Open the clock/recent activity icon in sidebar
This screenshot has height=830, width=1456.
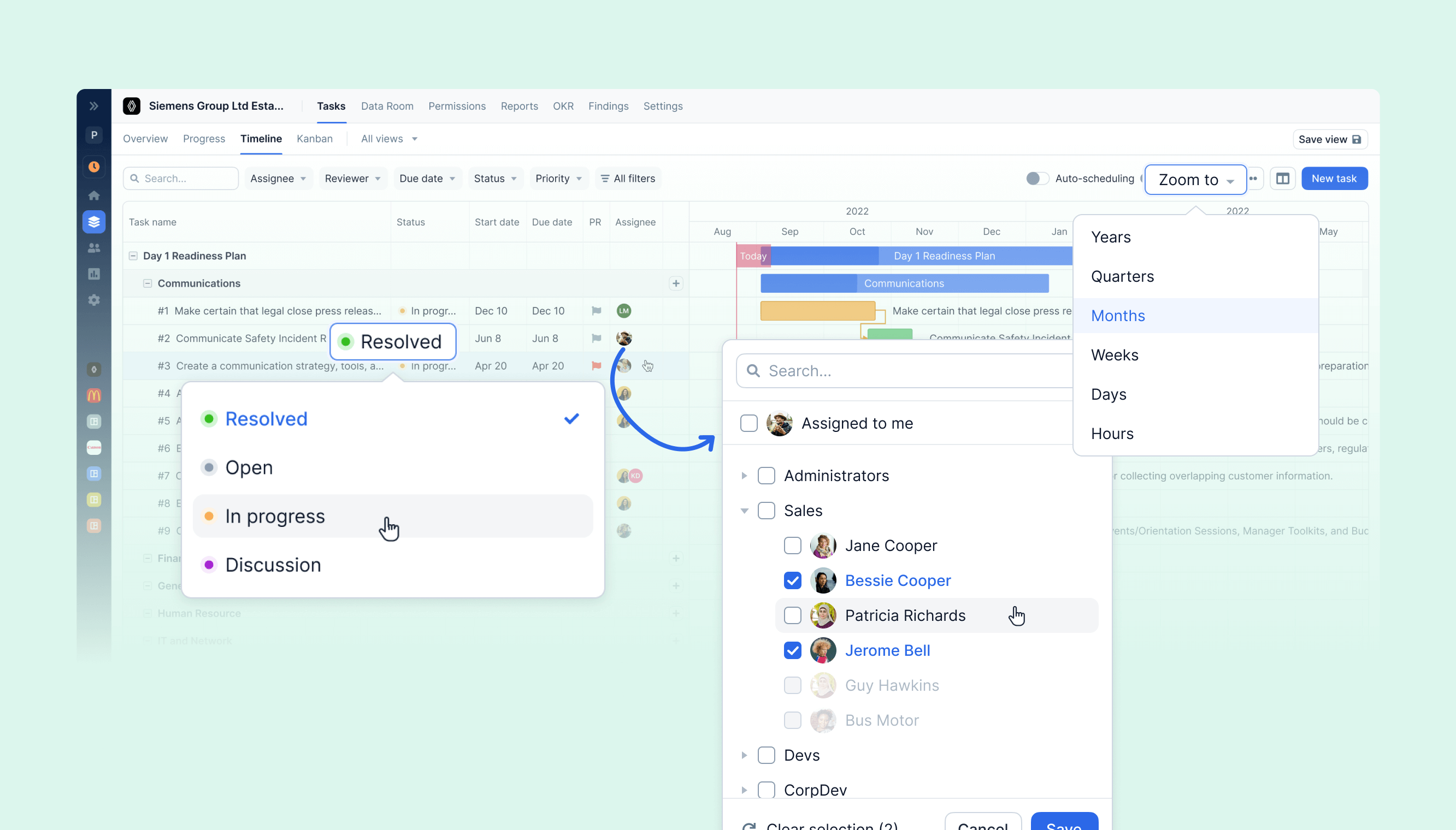click(x=94, y=167)
